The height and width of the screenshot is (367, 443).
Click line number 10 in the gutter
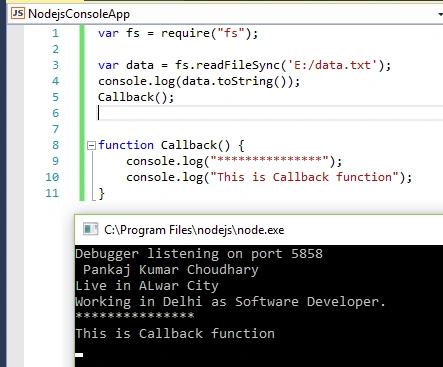52,177
